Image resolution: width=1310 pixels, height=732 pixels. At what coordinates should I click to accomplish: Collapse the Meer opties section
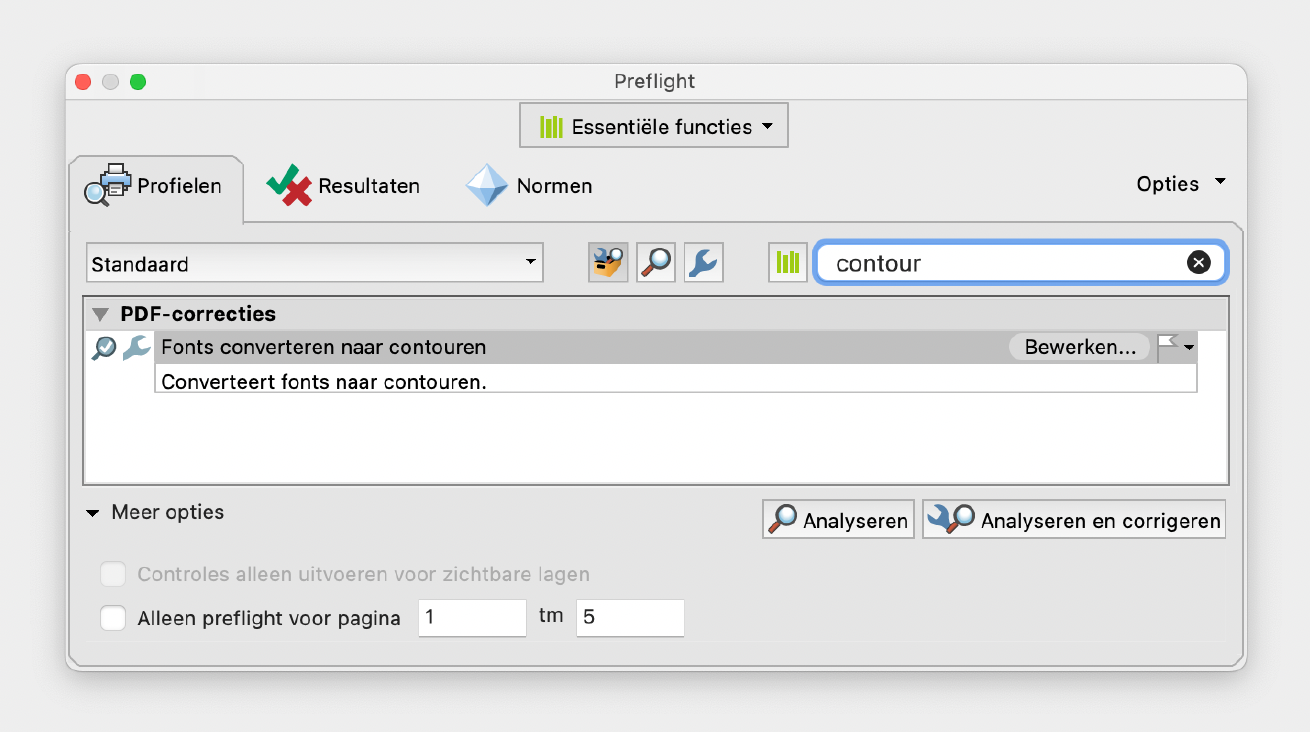[93, 513]
